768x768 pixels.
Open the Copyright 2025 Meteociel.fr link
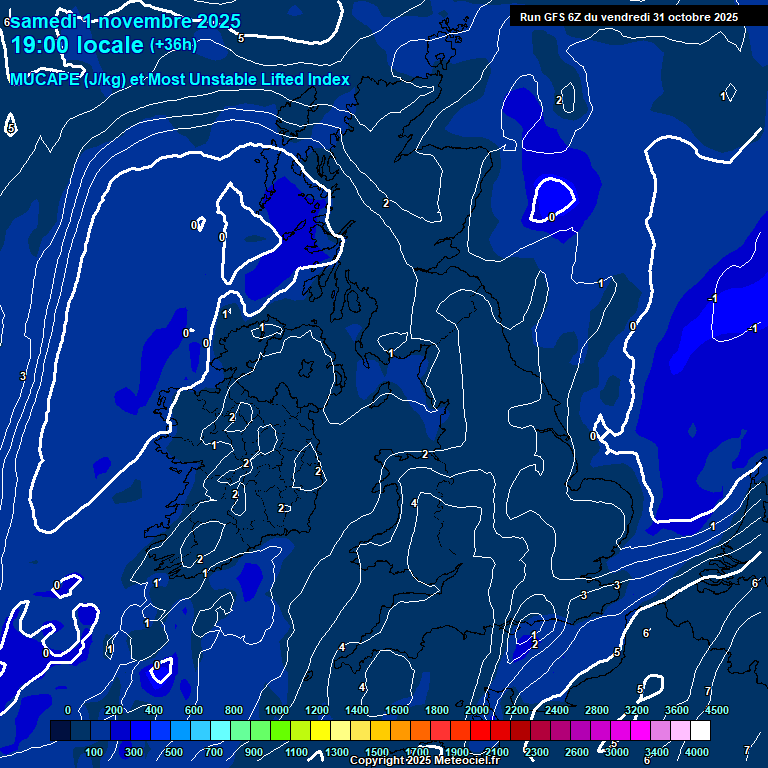pos(425,761)
